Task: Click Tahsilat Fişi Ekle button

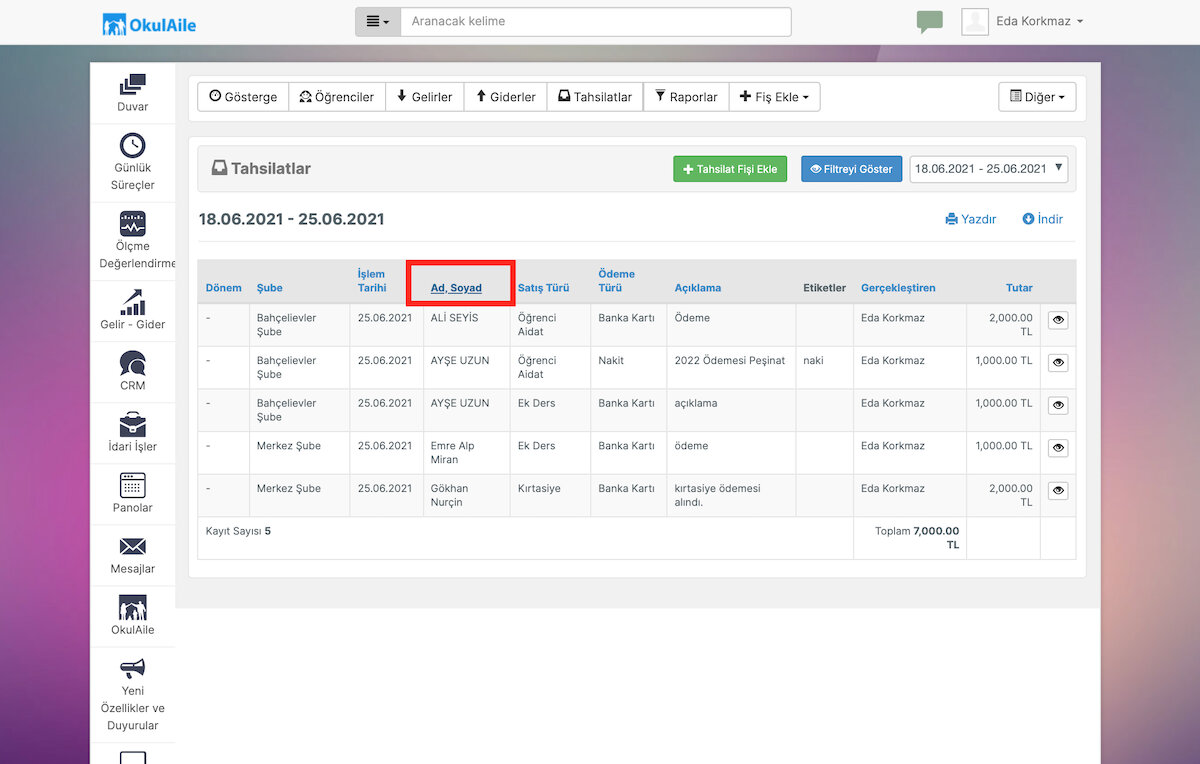Action: [730, 169]
